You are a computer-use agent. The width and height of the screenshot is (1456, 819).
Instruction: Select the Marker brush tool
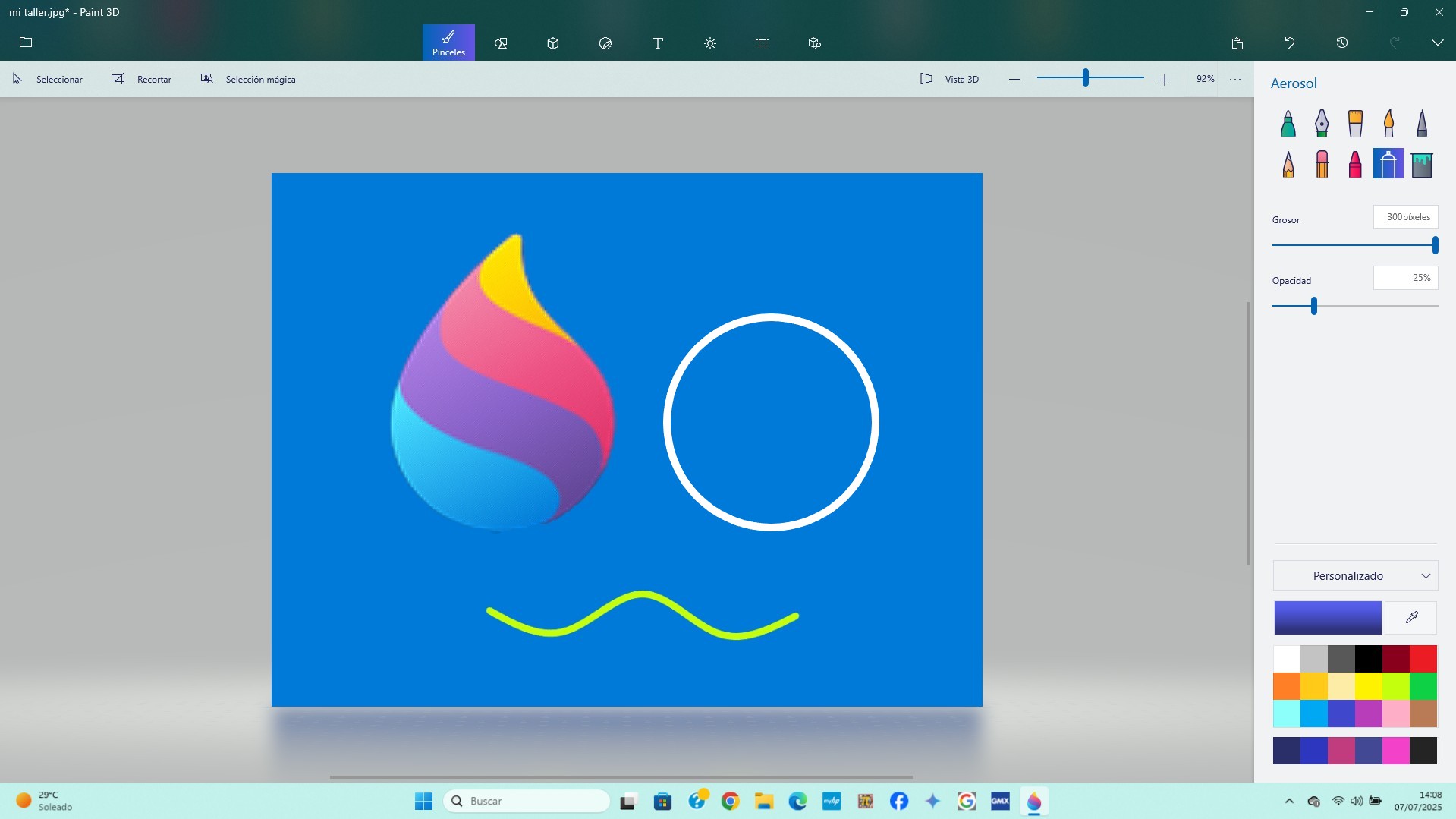coord(1288,124)
